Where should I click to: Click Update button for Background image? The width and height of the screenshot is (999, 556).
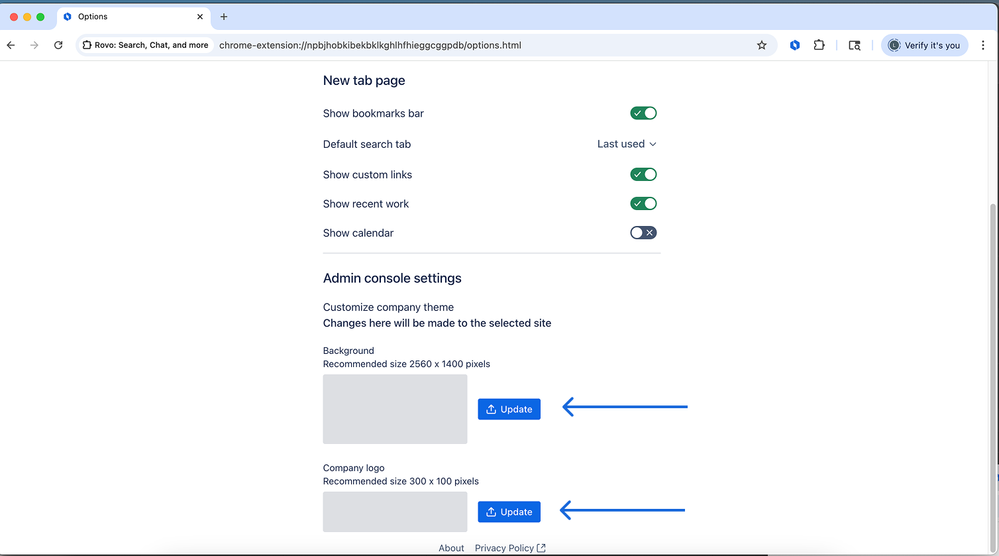(509, 409)
